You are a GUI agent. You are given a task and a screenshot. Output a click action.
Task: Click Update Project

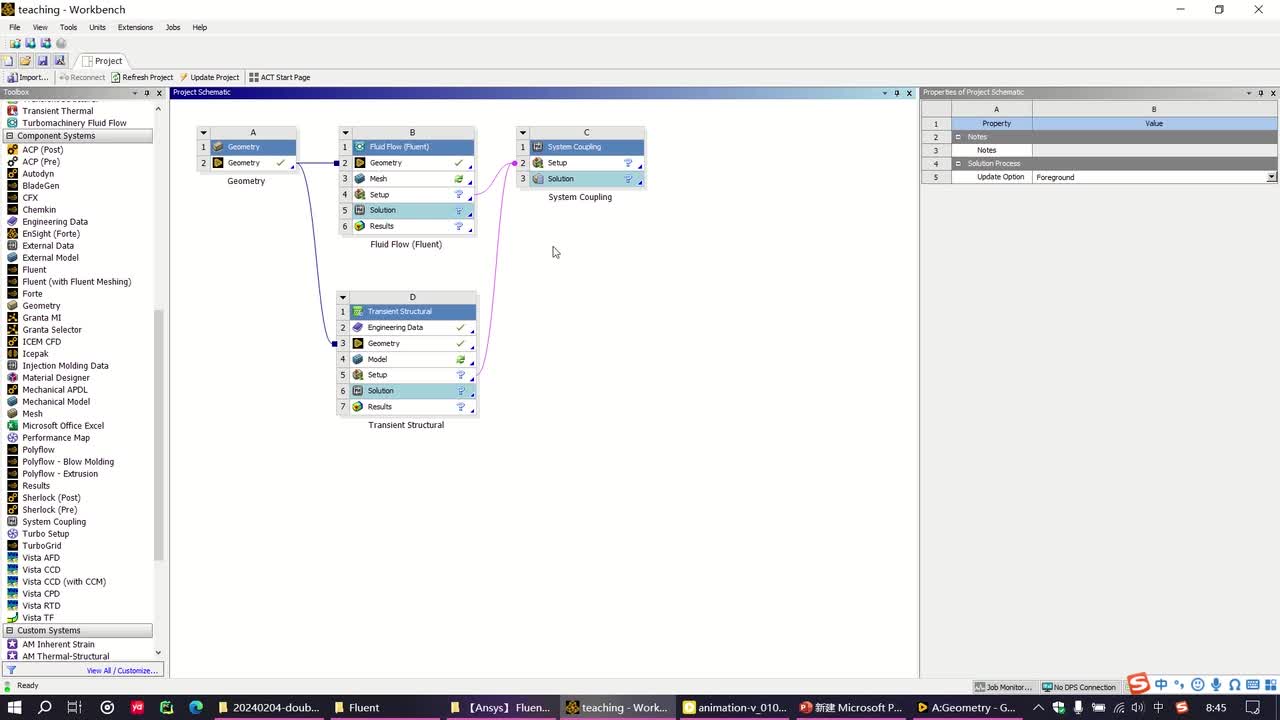(x=210, y=77)
